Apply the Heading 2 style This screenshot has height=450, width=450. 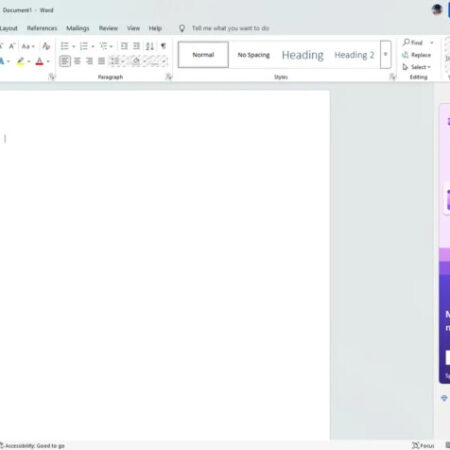click(x=354, y=55)
